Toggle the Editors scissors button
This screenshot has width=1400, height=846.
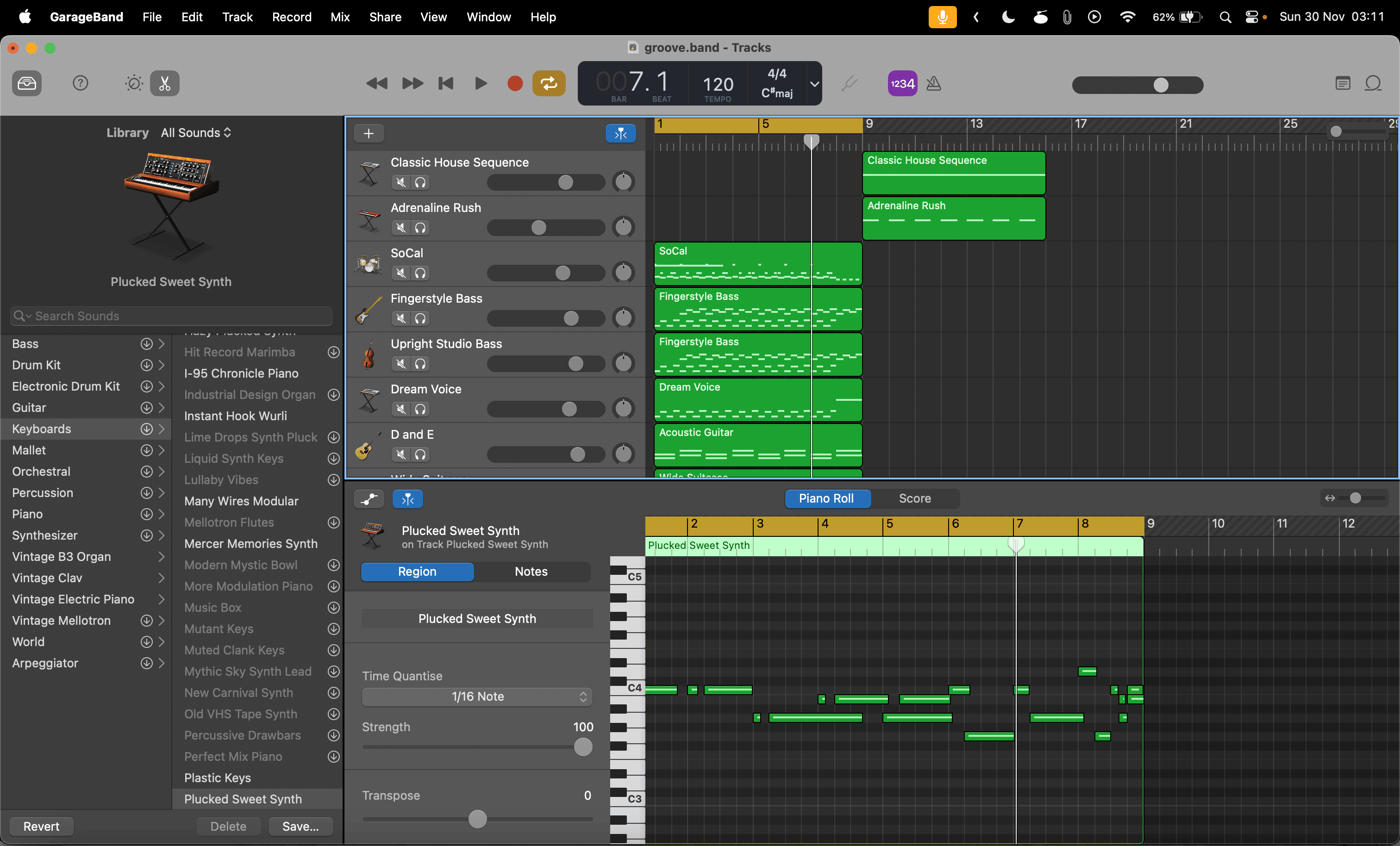[x=165, y=83]
